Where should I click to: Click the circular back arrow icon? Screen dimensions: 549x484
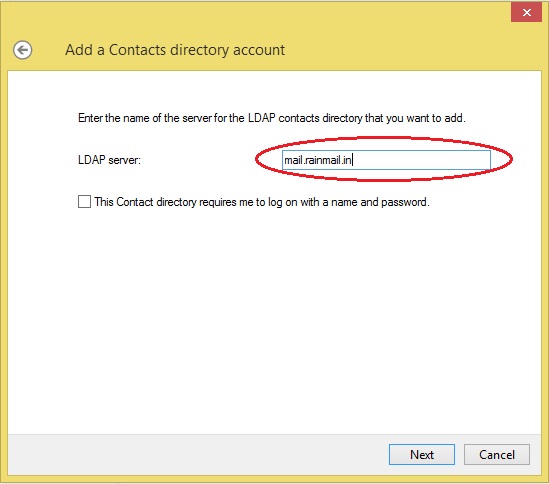click(23, 50)
